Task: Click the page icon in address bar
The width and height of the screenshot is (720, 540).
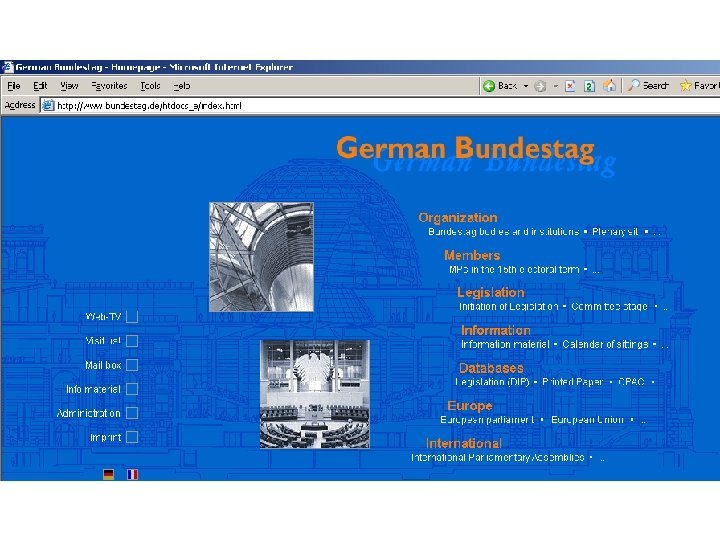Action: click(x=48, y=106)
